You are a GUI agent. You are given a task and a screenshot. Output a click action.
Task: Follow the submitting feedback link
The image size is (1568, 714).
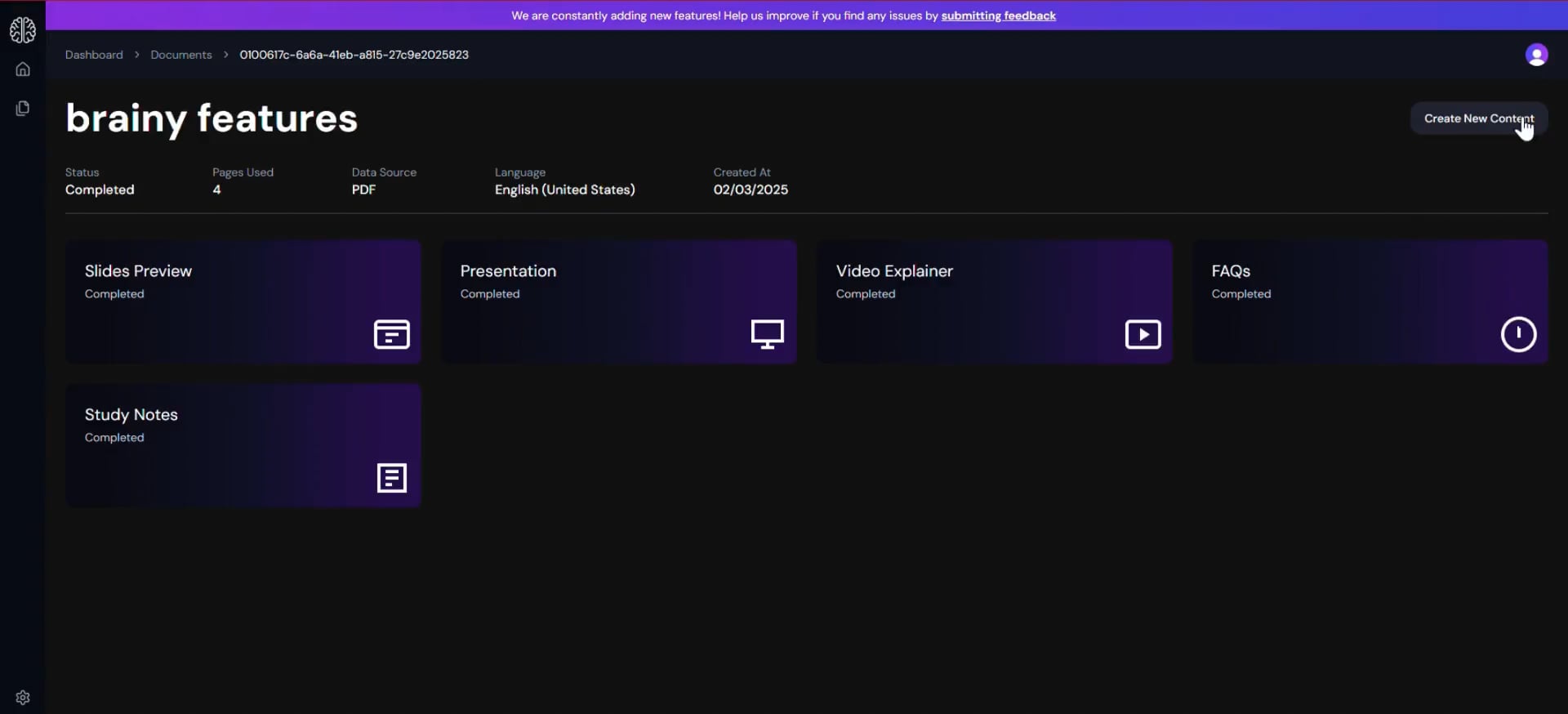point(998,16)
